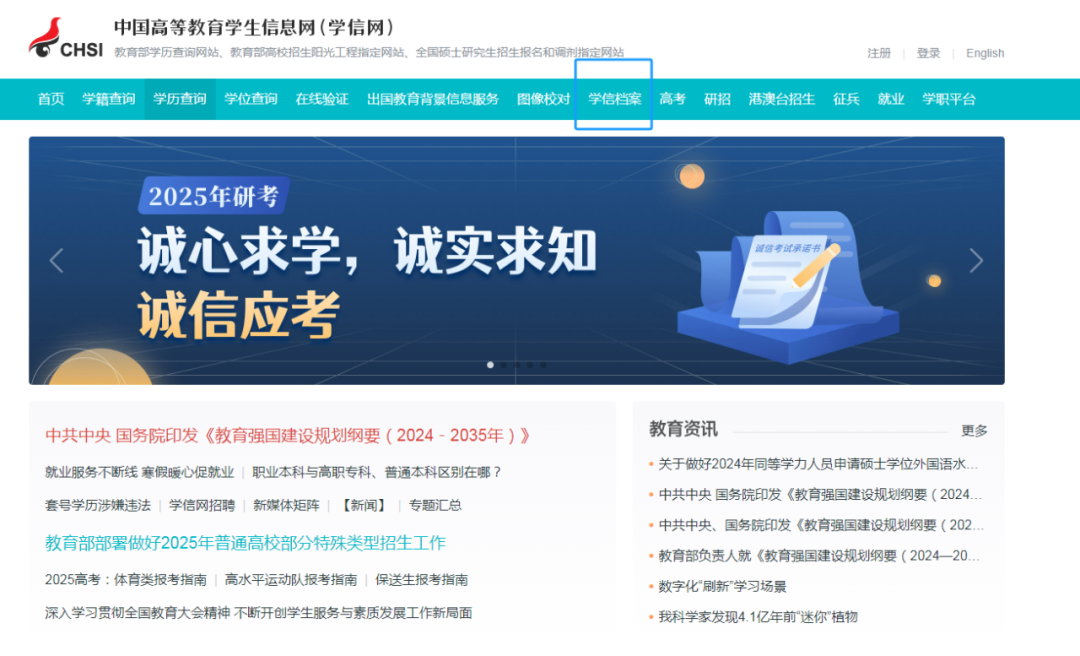Image resolution: width=1080 pixels, height=656 pixels.
Task: Open 出国教育背景信息服务 navigation item
Action: click(433, 99)
